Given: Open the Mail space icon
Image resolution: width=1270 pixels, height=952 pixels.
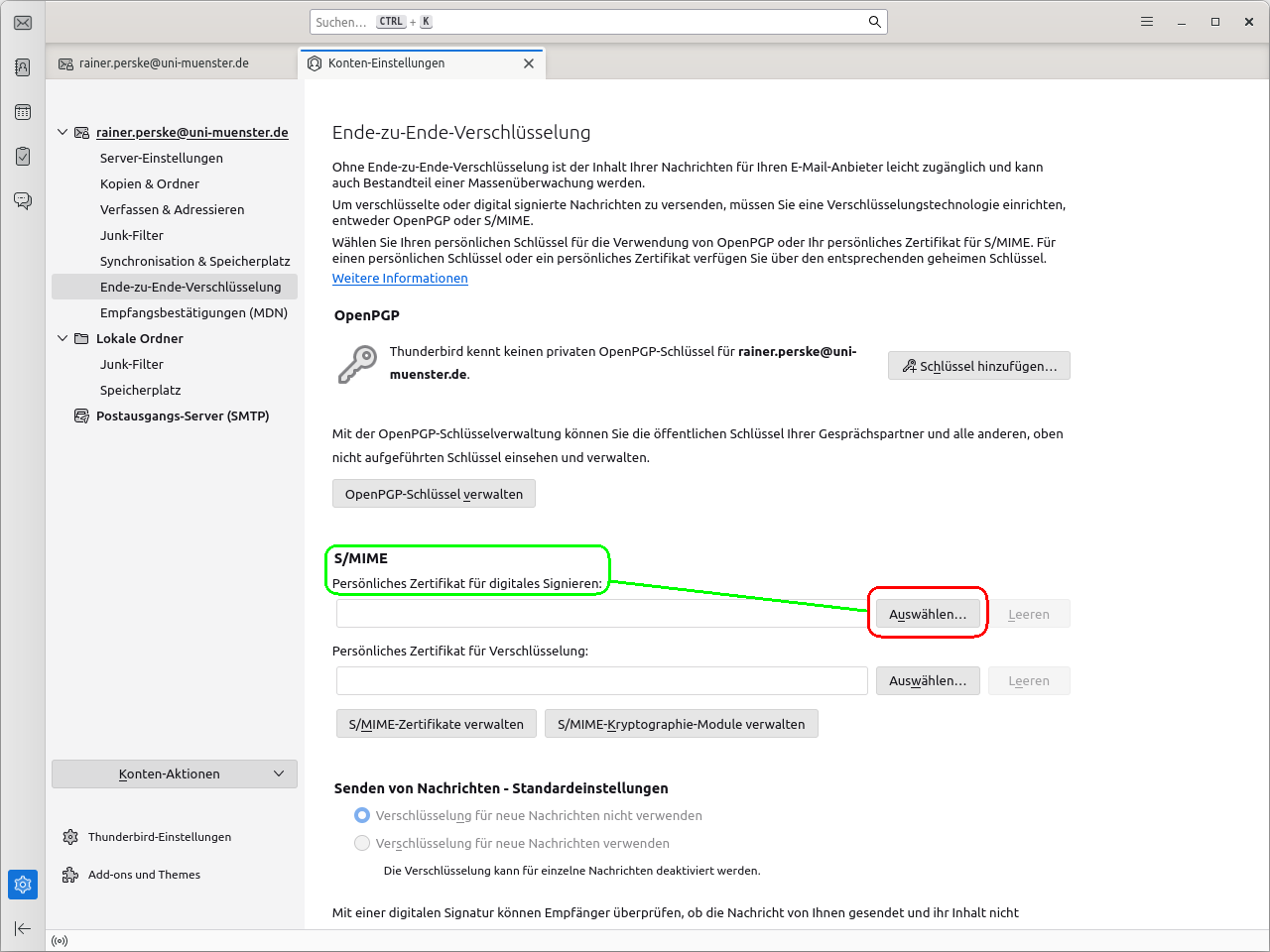Looking at the screenshot, I should [23, 23].
